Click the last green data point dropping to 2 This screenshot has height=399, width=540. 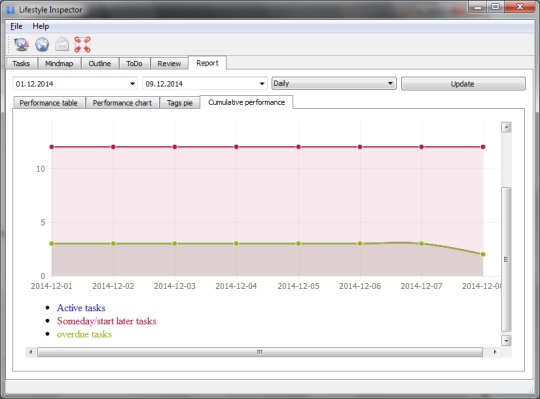(483, 254)
